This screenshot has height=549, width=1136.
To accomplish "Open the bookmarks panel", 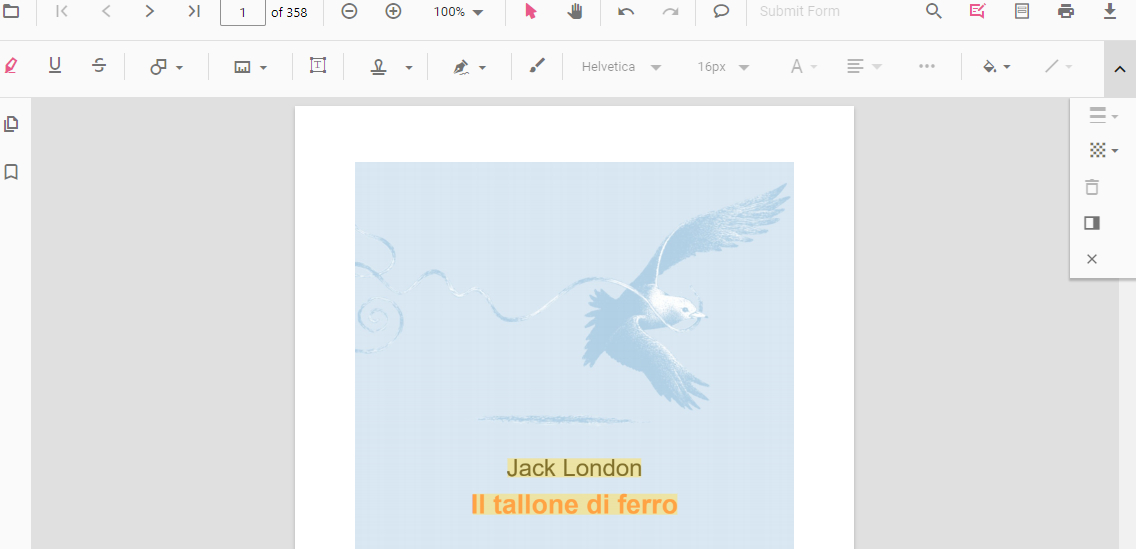I will tap(11, 172).
